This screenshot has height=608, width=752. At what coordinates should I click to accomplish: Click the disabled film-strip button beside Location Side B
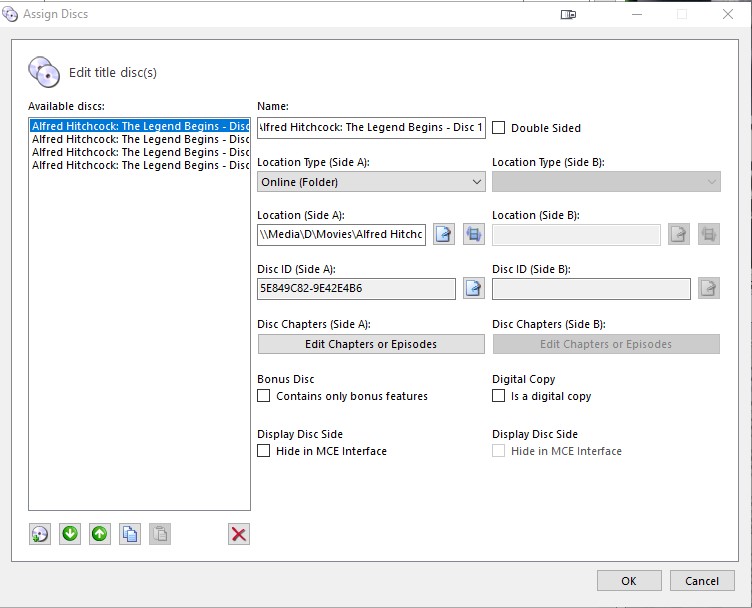tap(709, 234)
